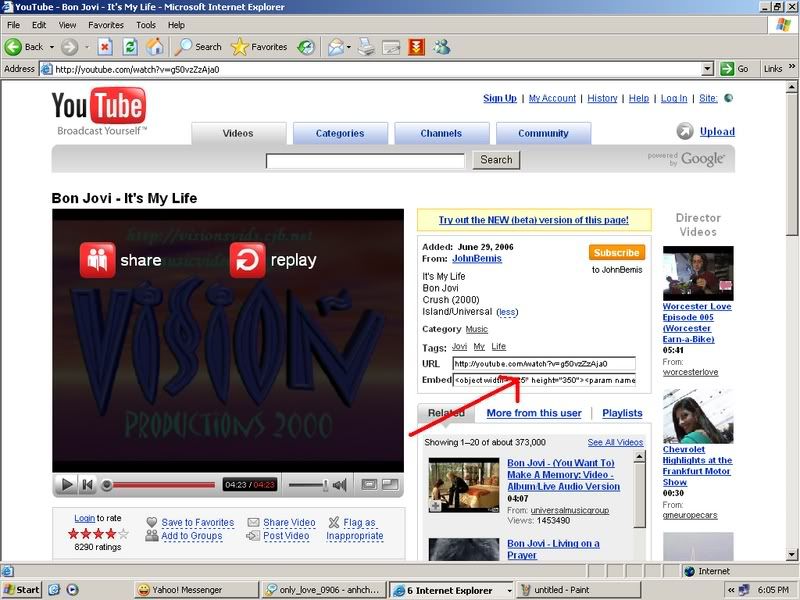The height and width of the screenshot is (600, 800).
Task: Try the NEW beta version link
Action: (x=534, y=220)
